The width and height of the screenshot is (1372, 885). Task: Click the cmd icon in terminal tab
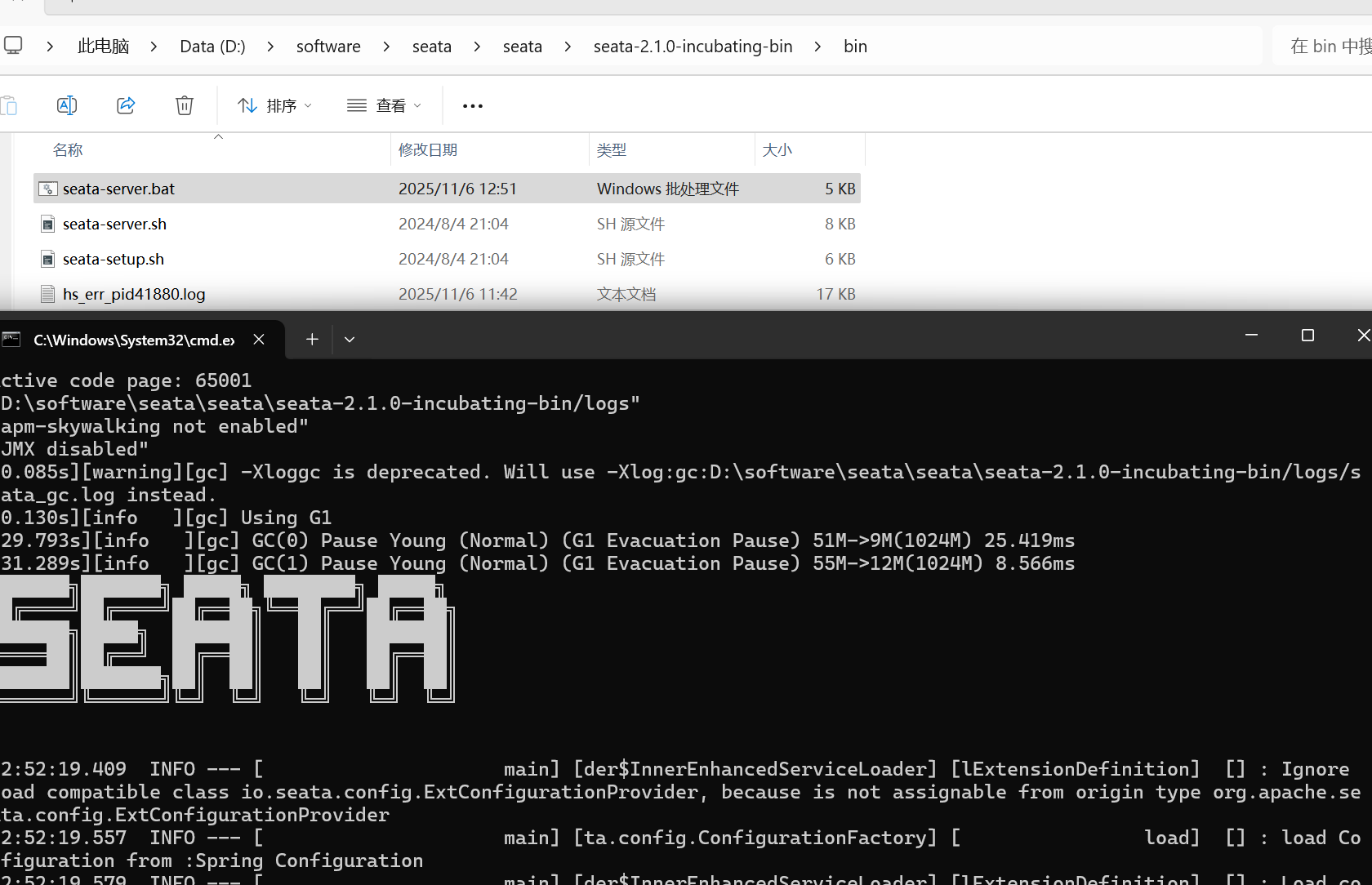click(11, 339)
